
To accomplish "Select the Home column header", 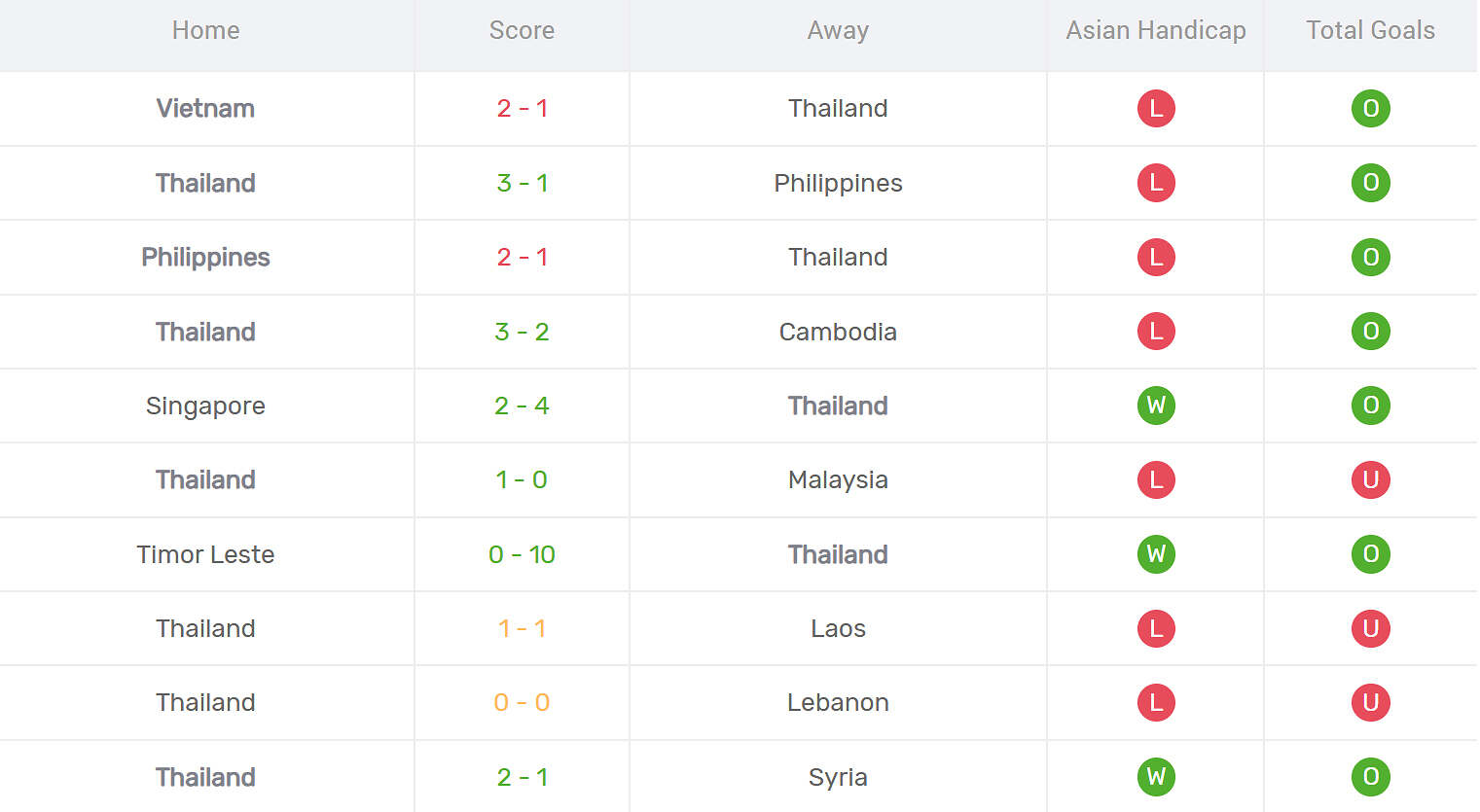I will tap(205, 31).
